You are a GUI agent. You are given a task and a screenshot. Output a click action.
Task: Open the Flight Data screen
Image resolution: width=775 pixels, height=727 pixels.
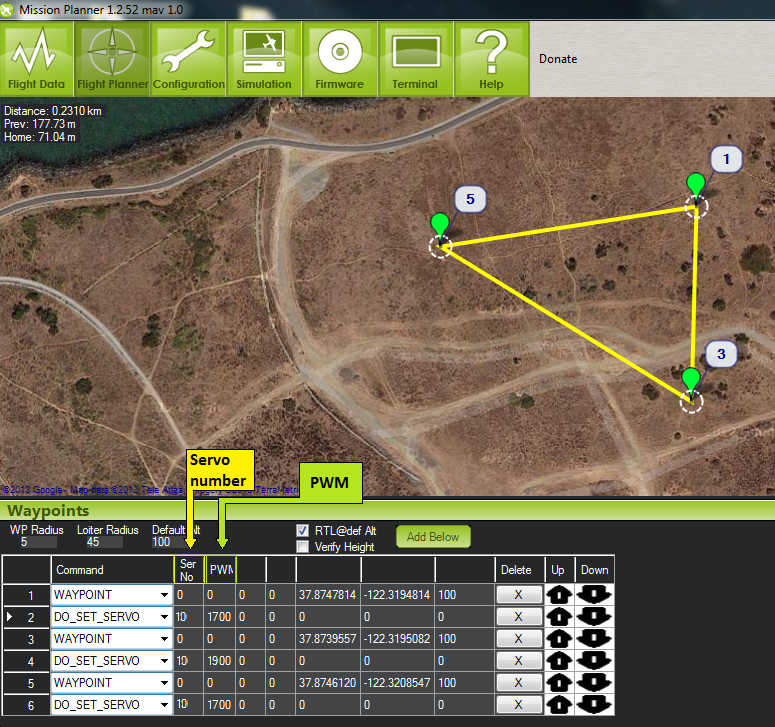[x=37, y=59]
